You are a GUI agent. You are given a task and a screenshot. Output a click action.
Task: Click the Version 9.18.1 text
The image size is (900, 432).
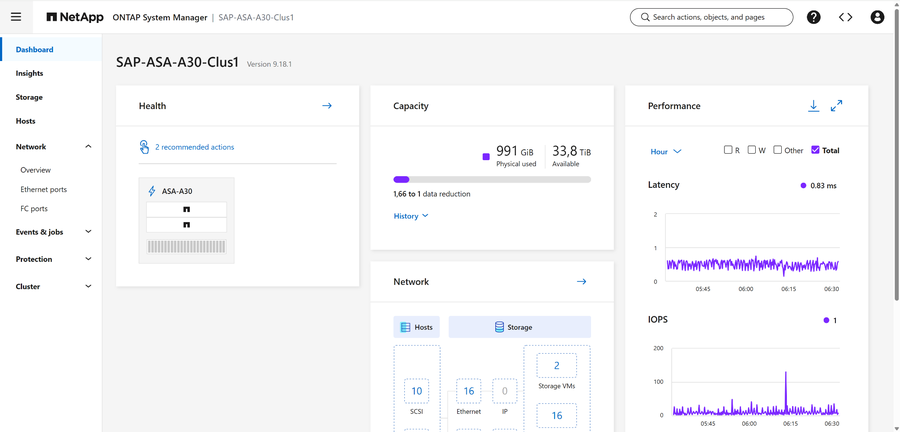269,64
